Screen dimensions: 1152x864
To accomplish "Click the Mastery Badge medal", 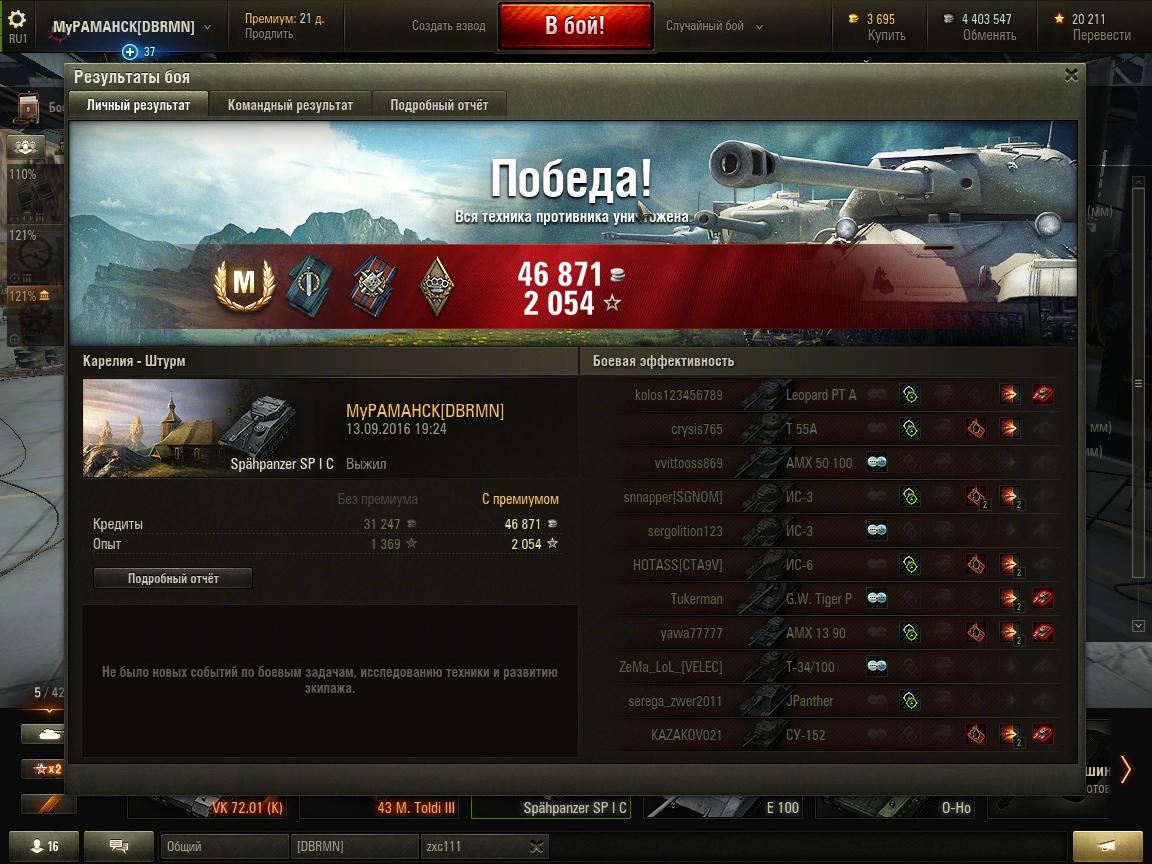I will tap(244, 284).
